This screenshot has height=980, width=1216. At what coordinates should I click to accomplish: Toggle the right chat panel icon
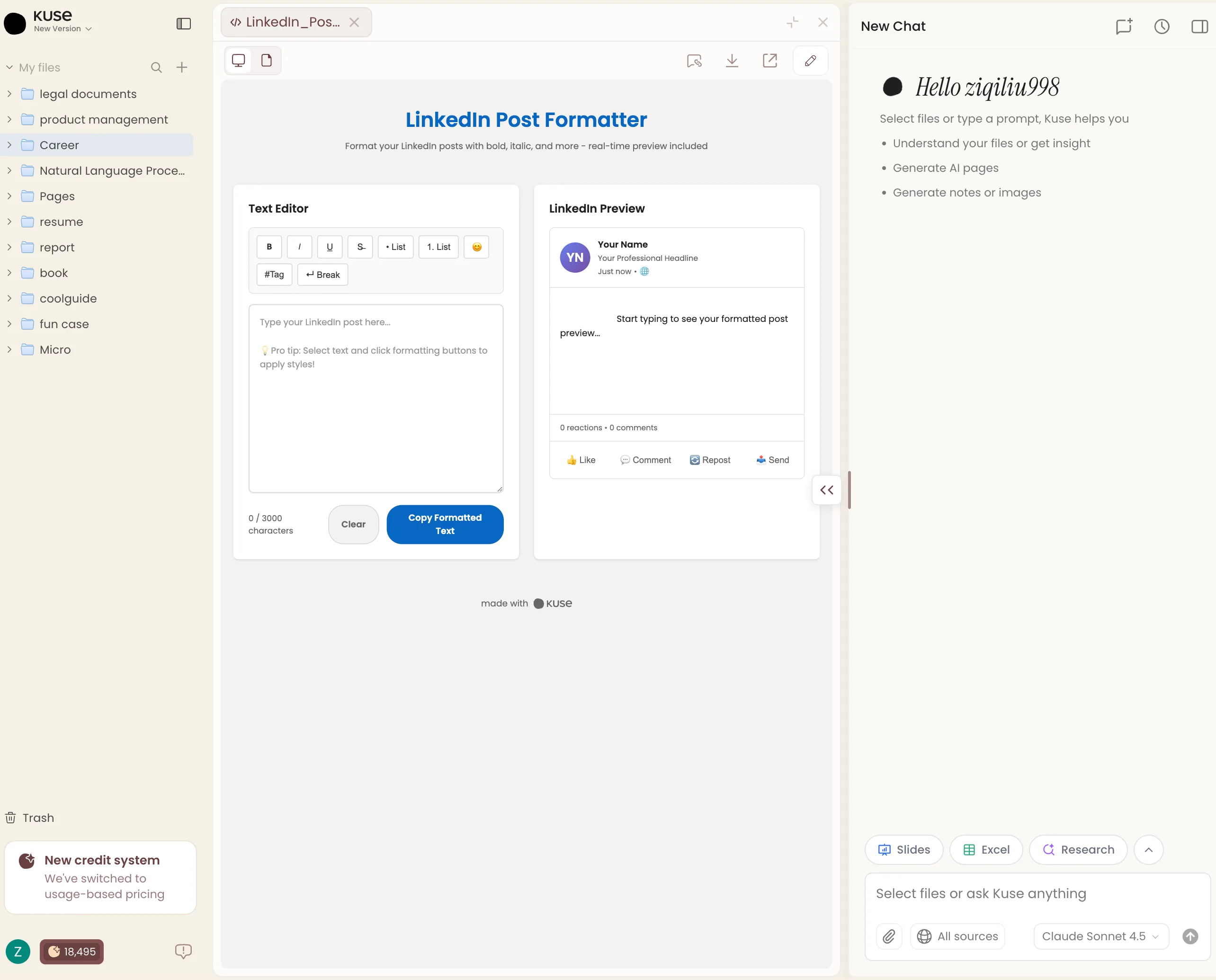click(1199, 26)
